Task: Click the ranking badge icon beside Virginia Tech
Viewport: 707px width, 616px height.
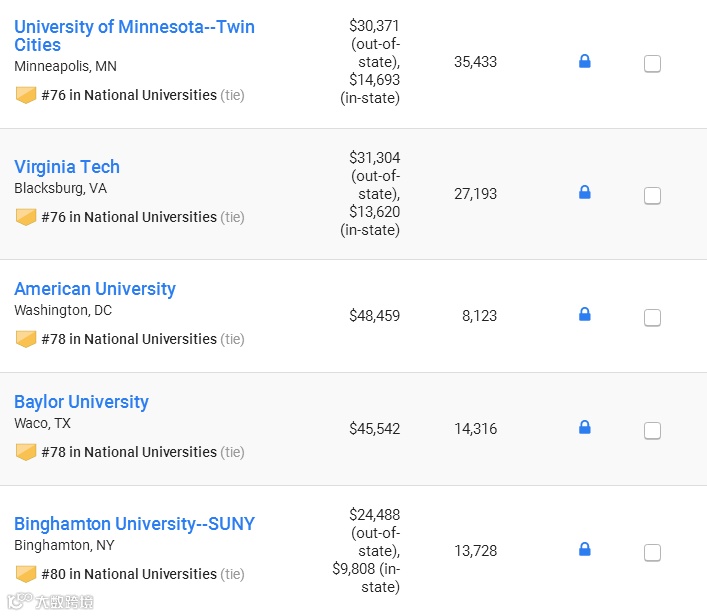Action: coord(26,217)
